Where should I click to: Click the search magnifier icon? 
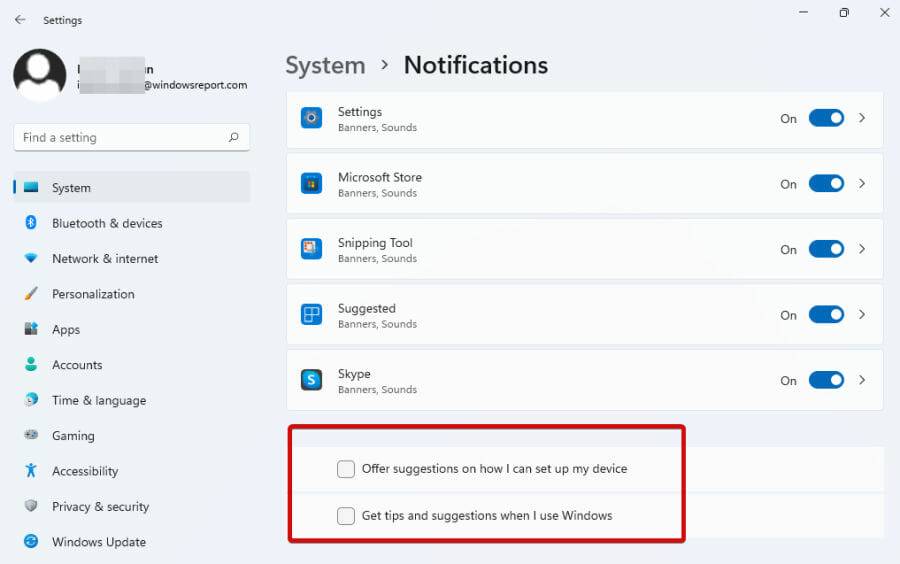coord(234,137)
